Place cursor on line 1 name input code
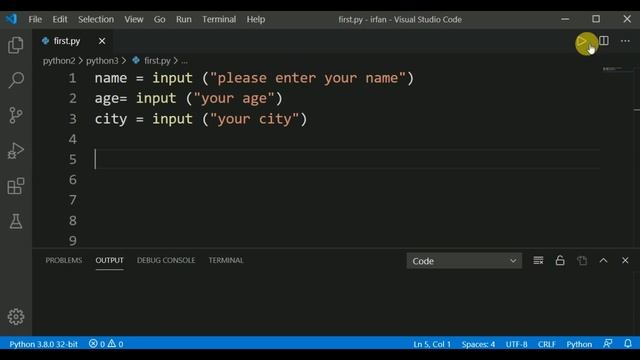Image resolution: width=640 pixels, height=360 pixels. pyautogui.click(x=254, y=78)
